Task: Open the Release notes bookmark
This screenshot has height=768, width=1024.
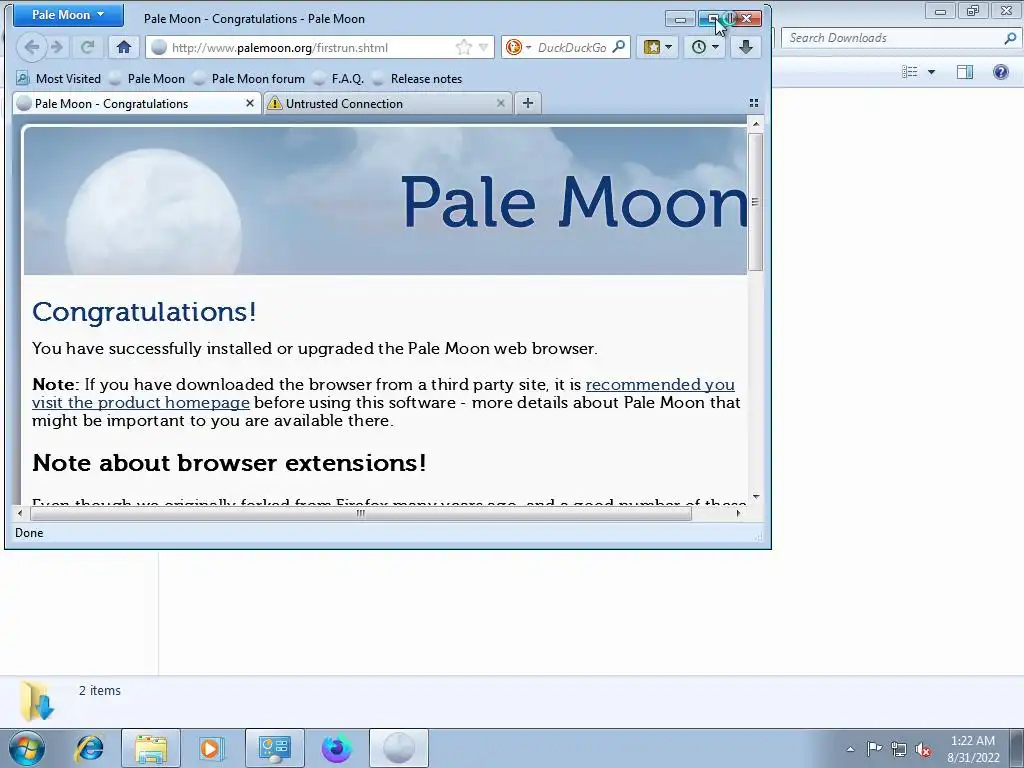Action: pos(417,78)
